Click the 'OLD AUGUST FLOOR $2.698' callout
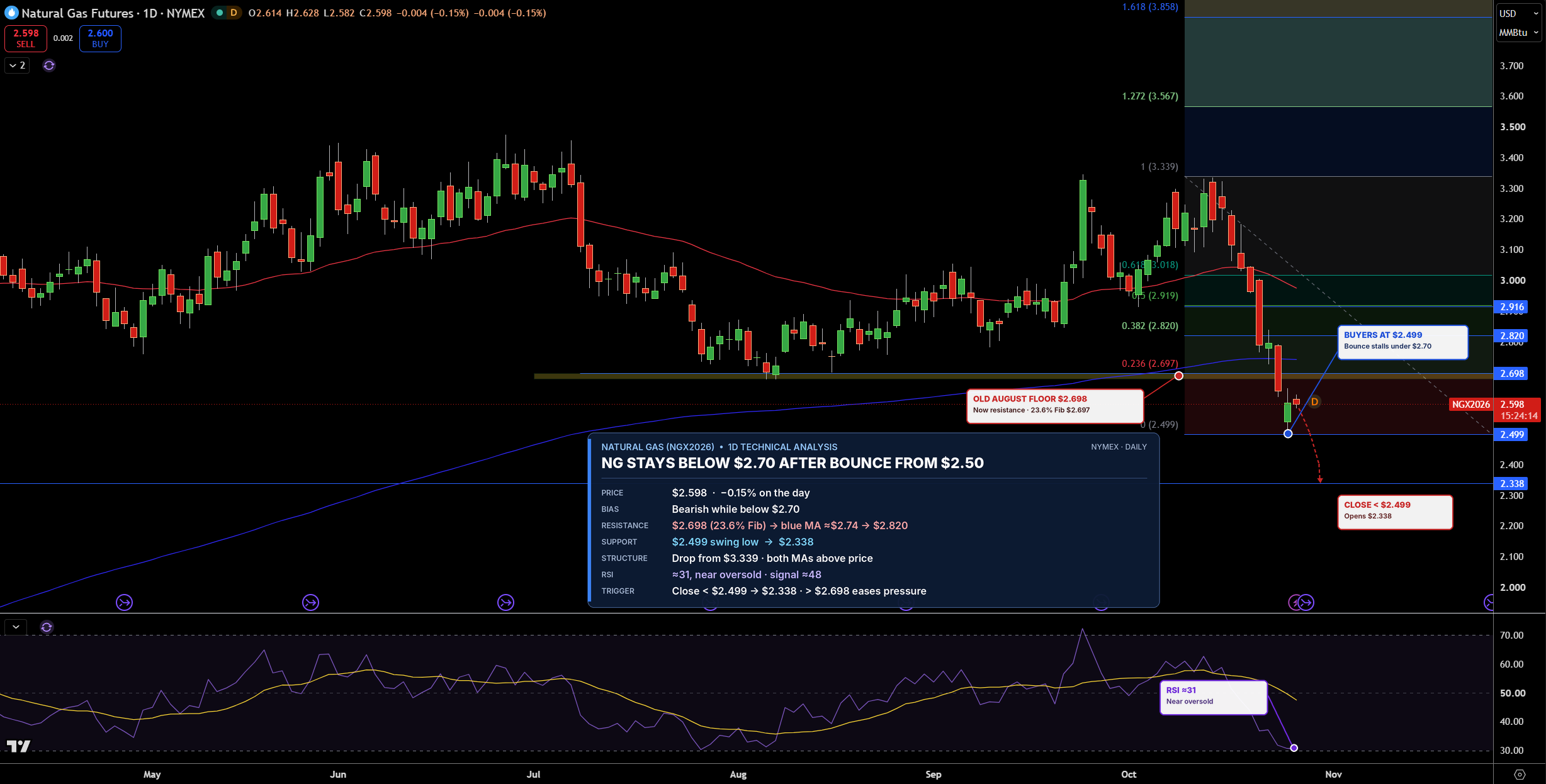 (1054, 406)
